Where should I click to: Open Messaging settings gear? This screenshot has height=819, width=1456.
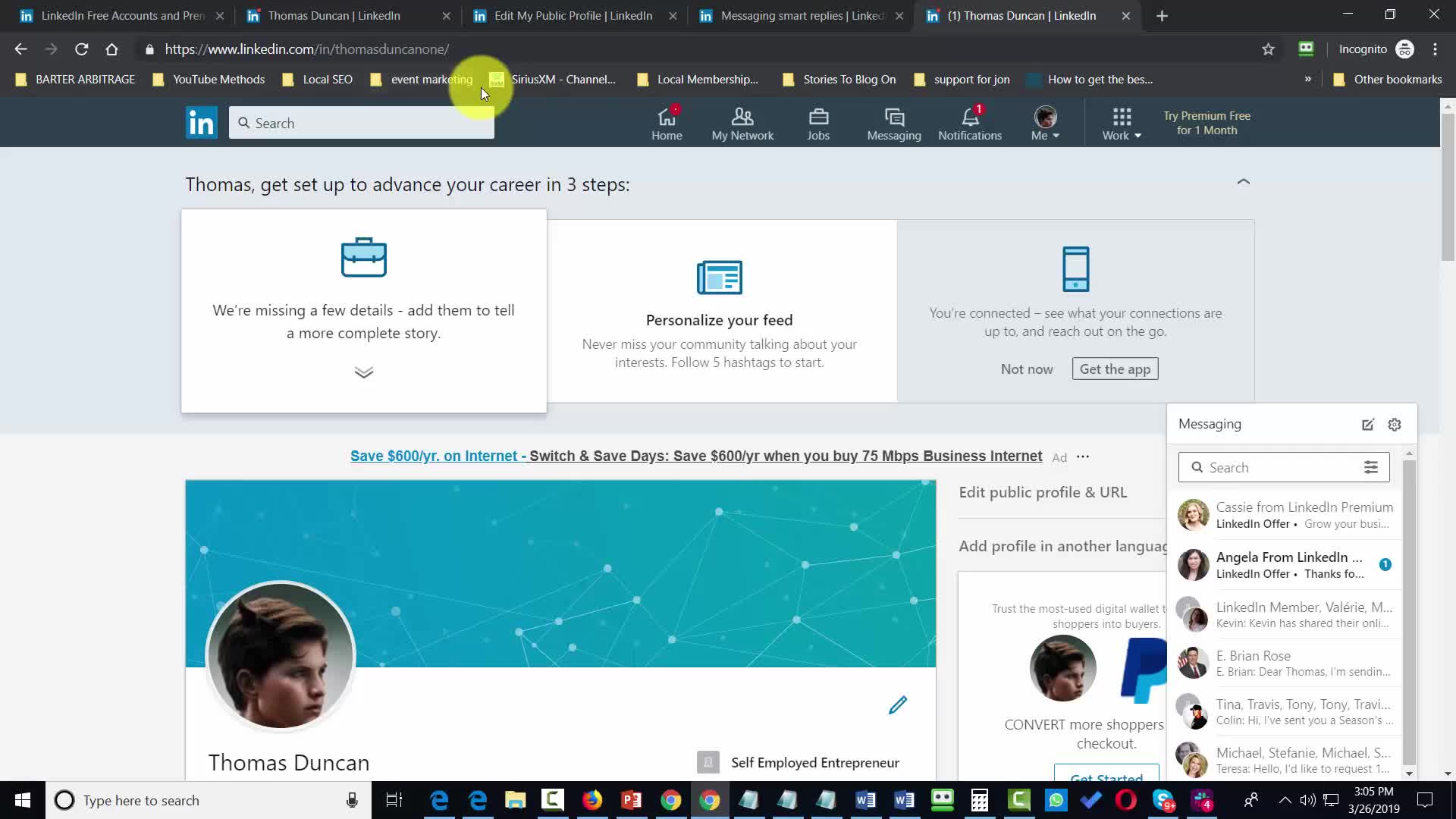point(1395,425)
